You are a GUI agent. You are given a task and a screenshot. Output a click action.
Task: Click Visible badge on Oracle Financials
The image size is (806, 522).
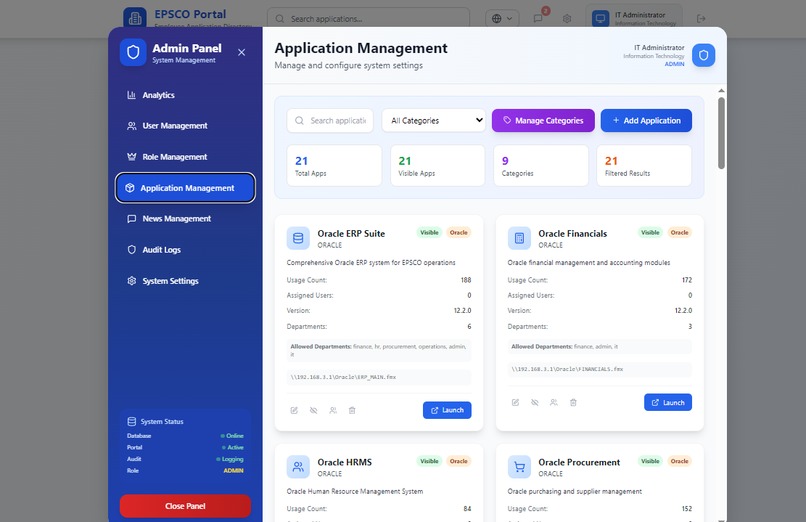650,233
